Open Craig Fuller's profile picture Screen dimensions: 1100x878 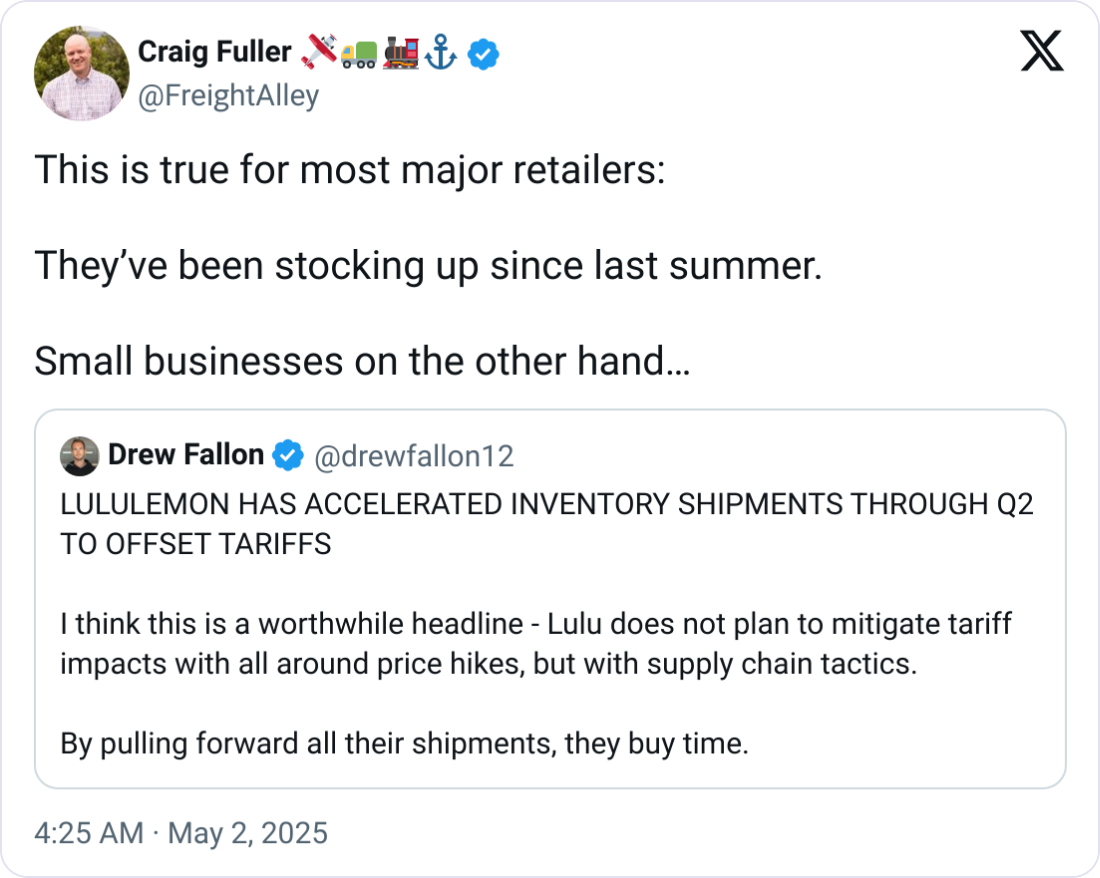pos(82,73)
